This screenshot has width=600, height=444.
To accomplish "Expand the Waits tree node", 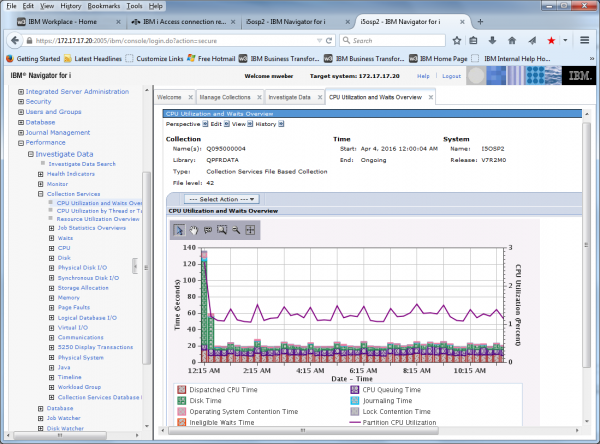I will (51, 238).
